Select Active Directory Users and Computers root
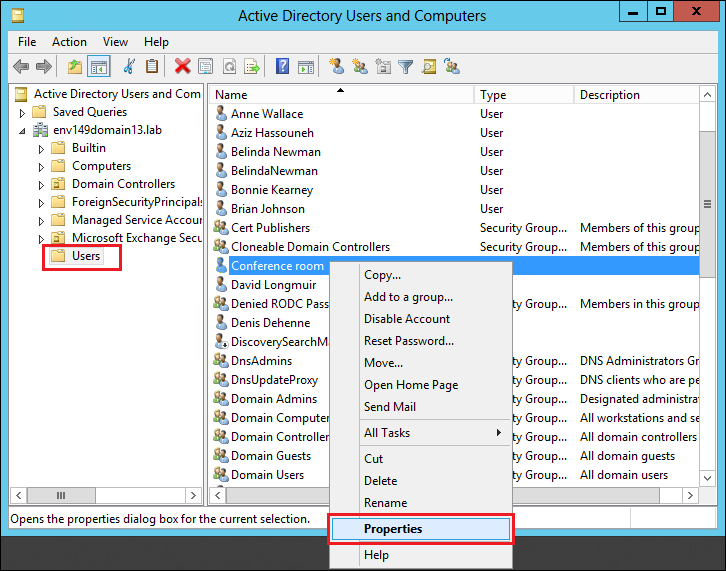Viewport: 726px width, 571px height. point(108,94)
